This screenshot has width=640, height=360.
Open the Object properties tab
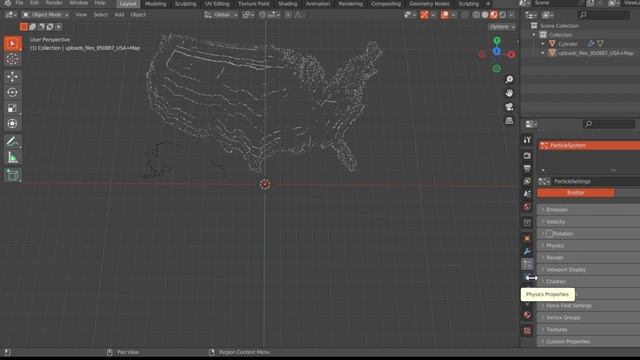click(x=527, y=238)
